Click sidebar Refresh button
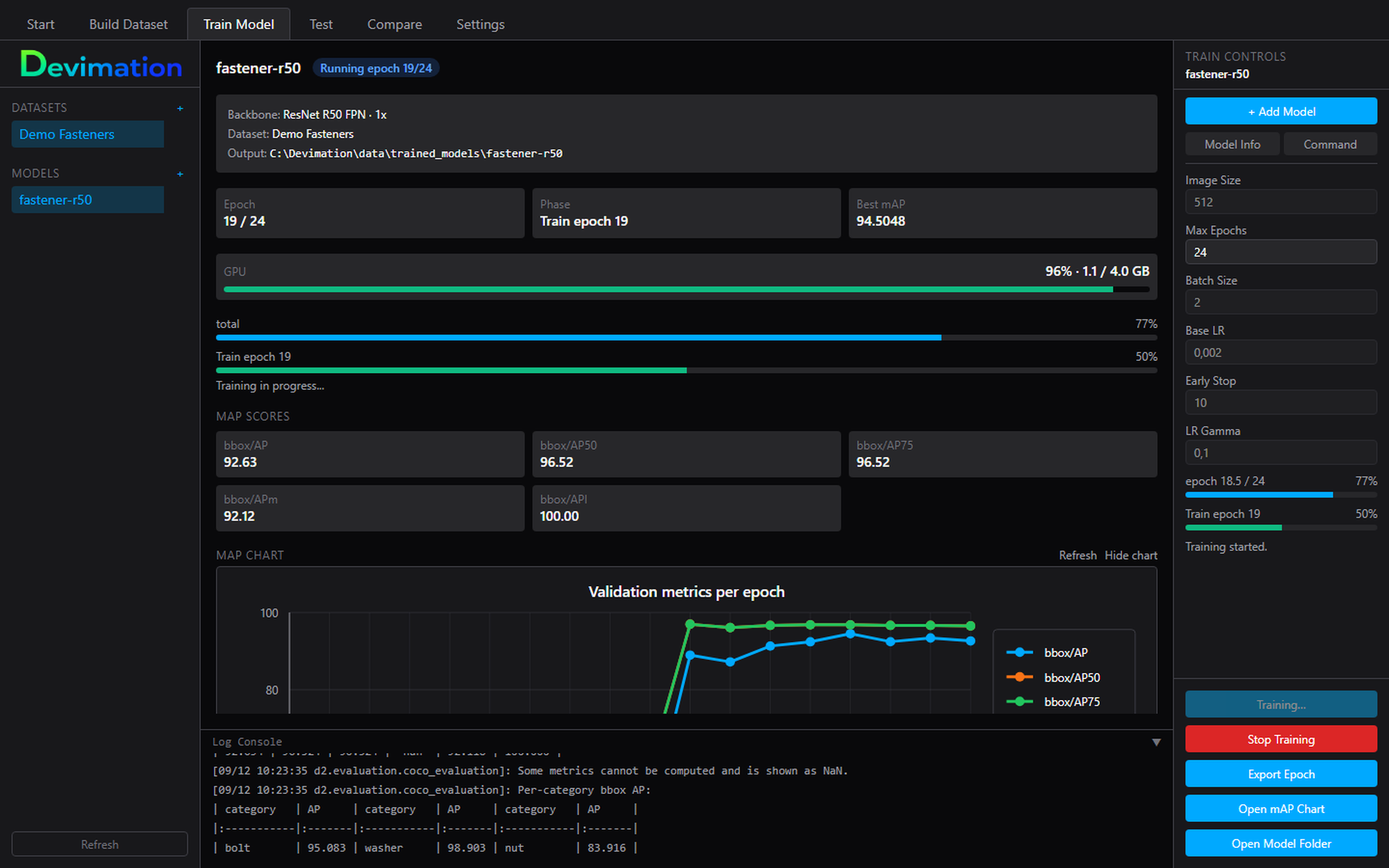Screen dimensions: 1389x868 point(99,845)
